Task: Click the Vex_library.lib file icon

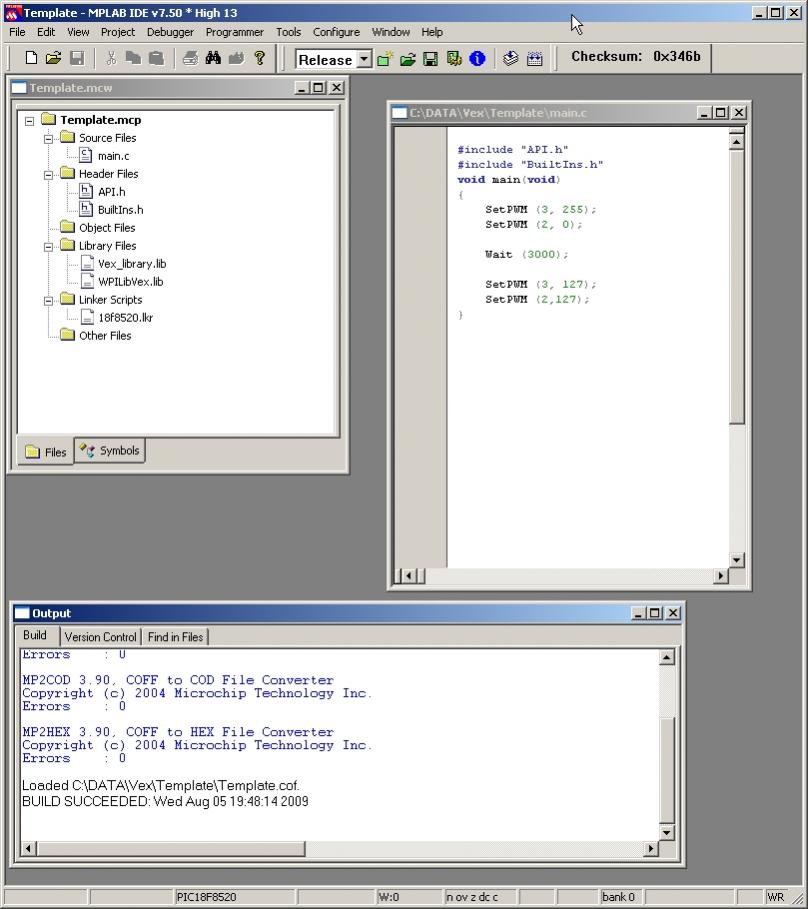Action: [87, 263]
